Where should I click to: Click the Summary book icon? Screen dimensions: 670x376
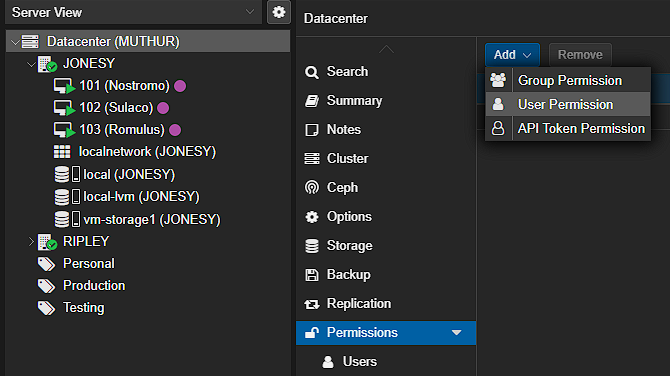click(311, 101)
